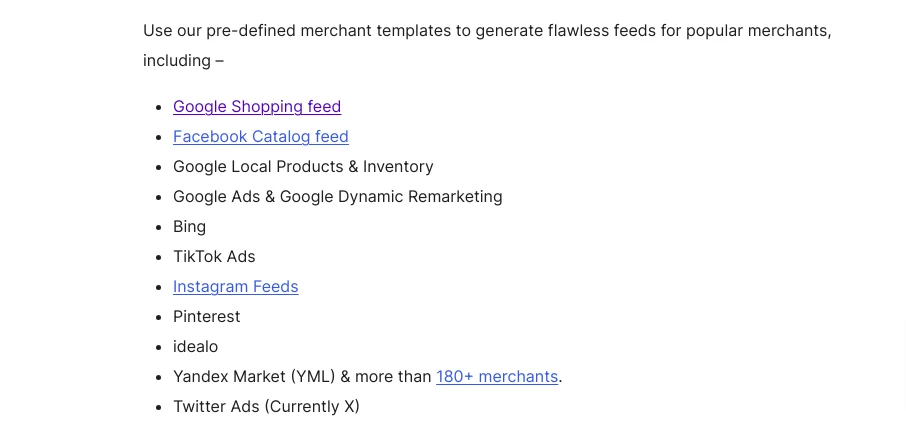Click the word 'including' in the intro

(x=177, y=61)
